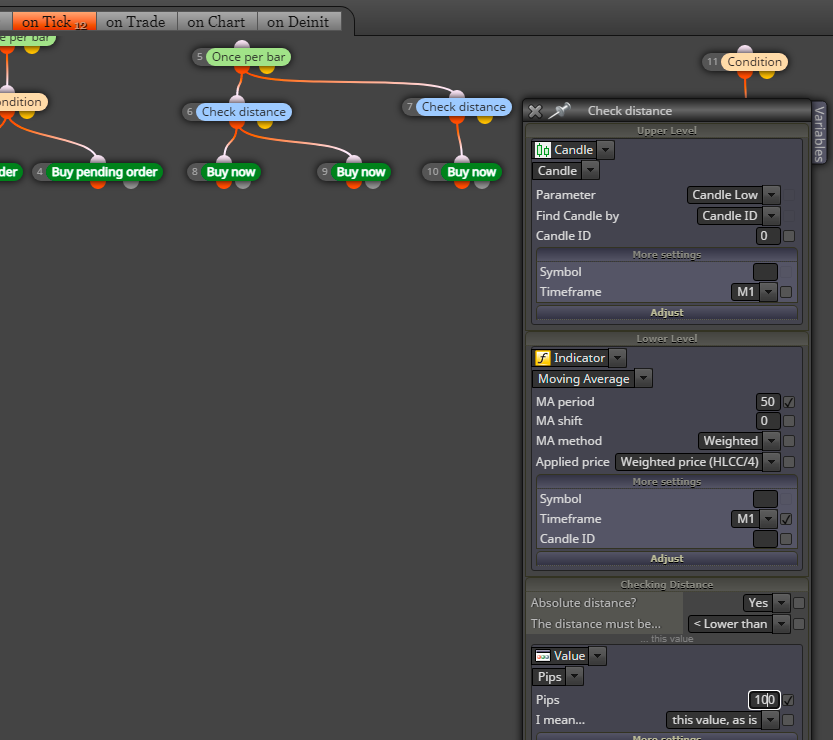Uncheck the MA period checkbox
Image resolution: width=833 pixels, height=740 pixels.
[x=789, y=402]
